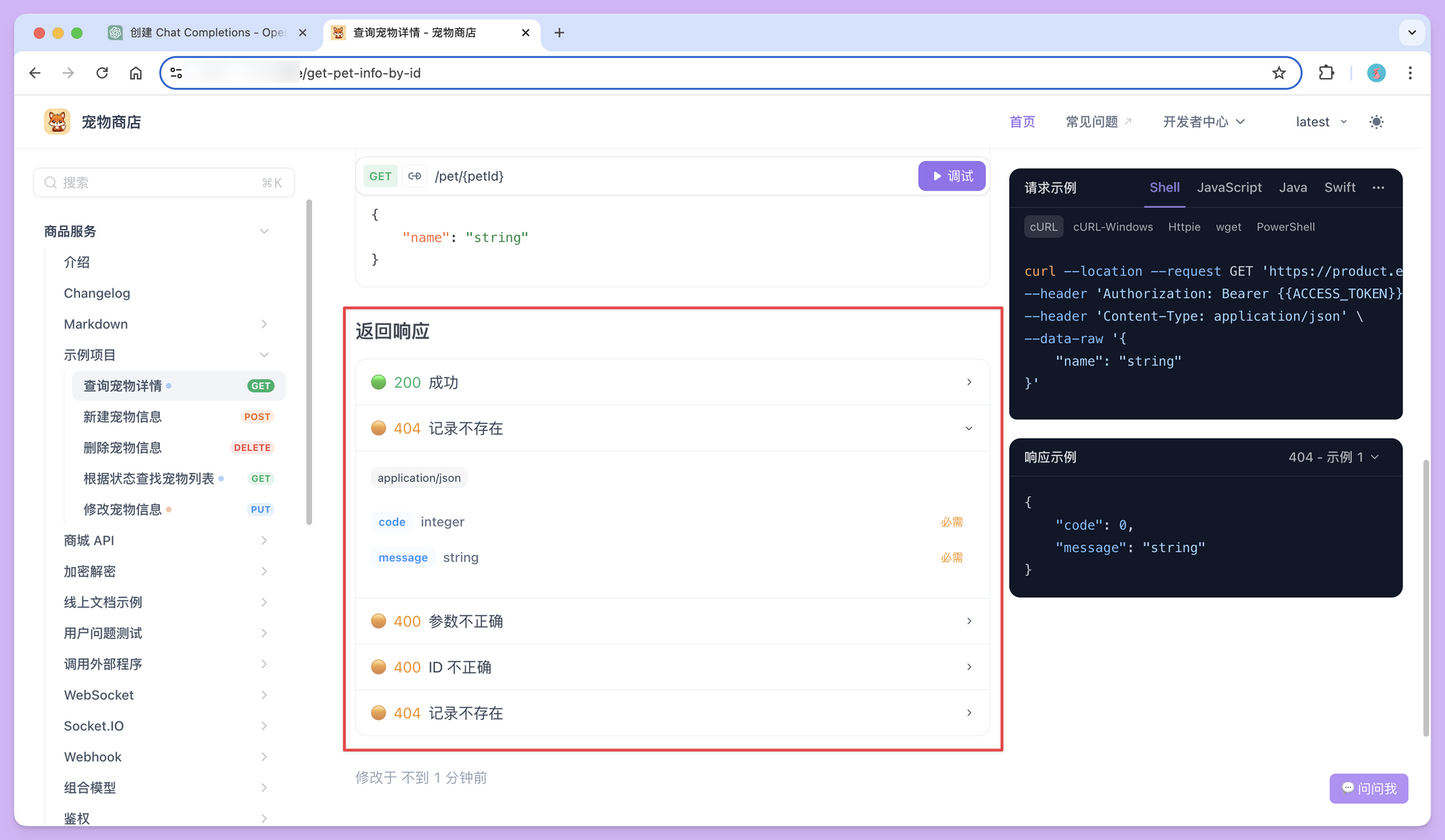Image resolution: width=1445 pixels, height=840 pixels.
Task: Select the JavaScript language tab
Action: (x=1229, y=188)
